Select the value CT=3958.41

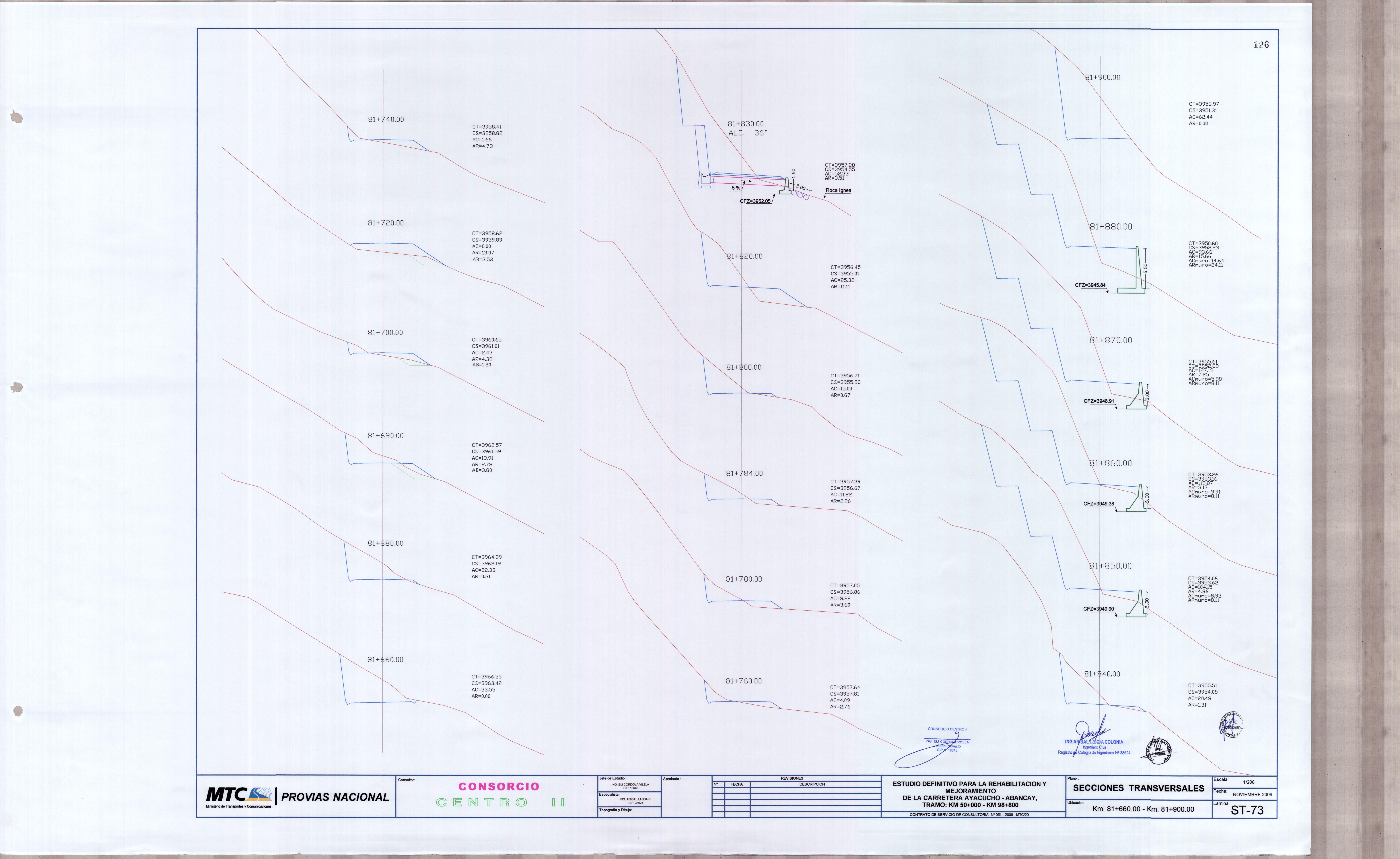click(487, 127)
